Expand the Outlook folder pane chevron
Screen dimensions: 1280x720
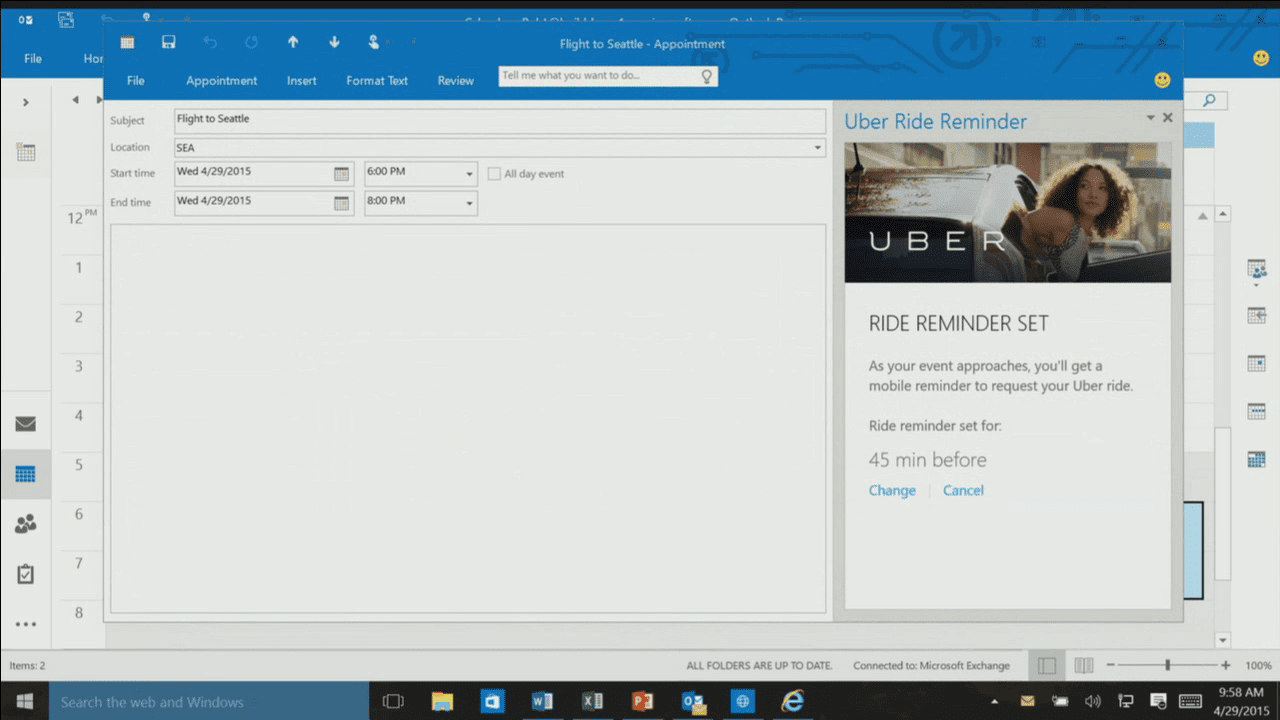tap(26, 102)
